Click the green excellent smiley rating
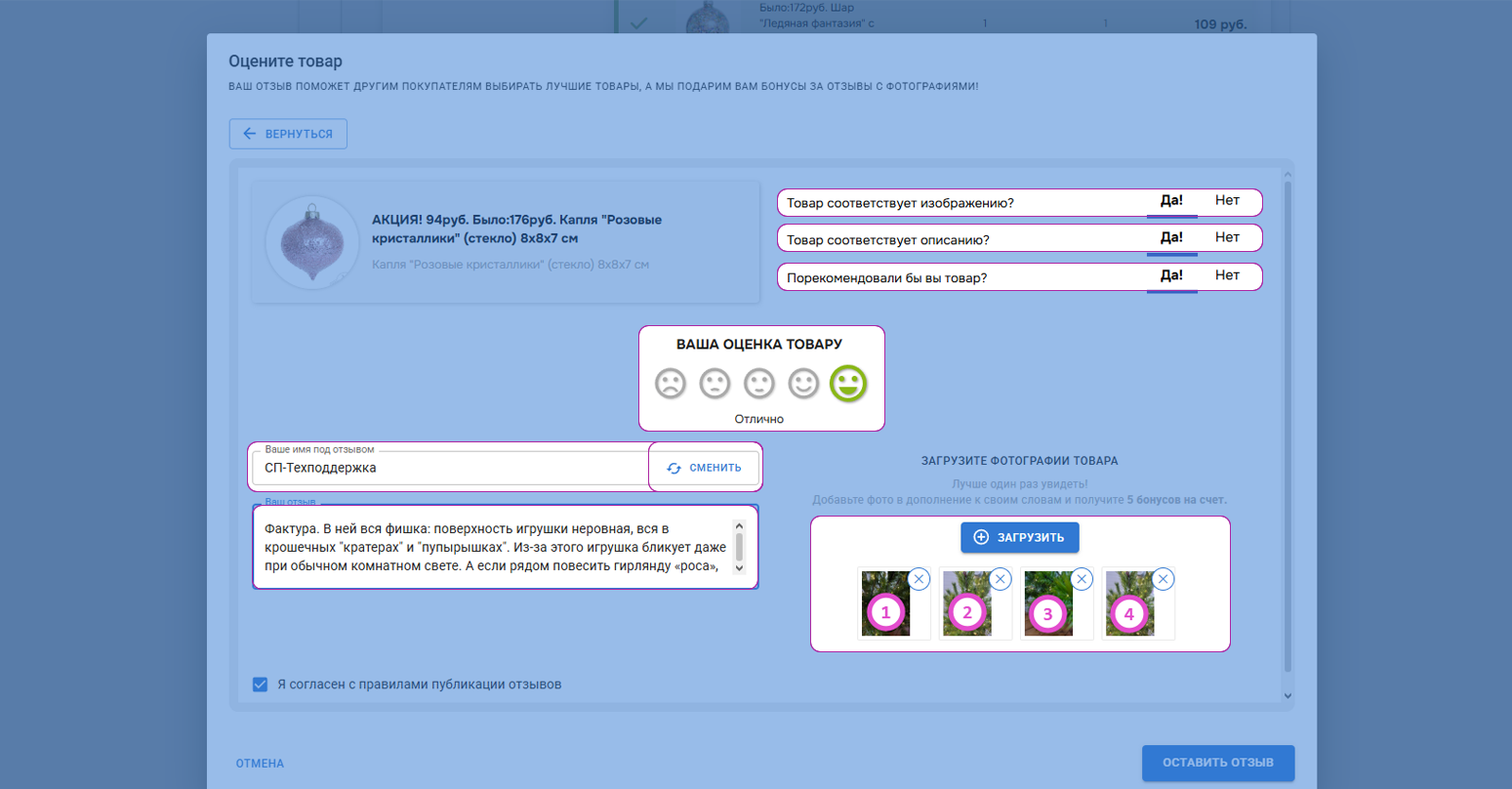Image resolution: width=1512 pixels, height=789 pixels. (848, 384)
